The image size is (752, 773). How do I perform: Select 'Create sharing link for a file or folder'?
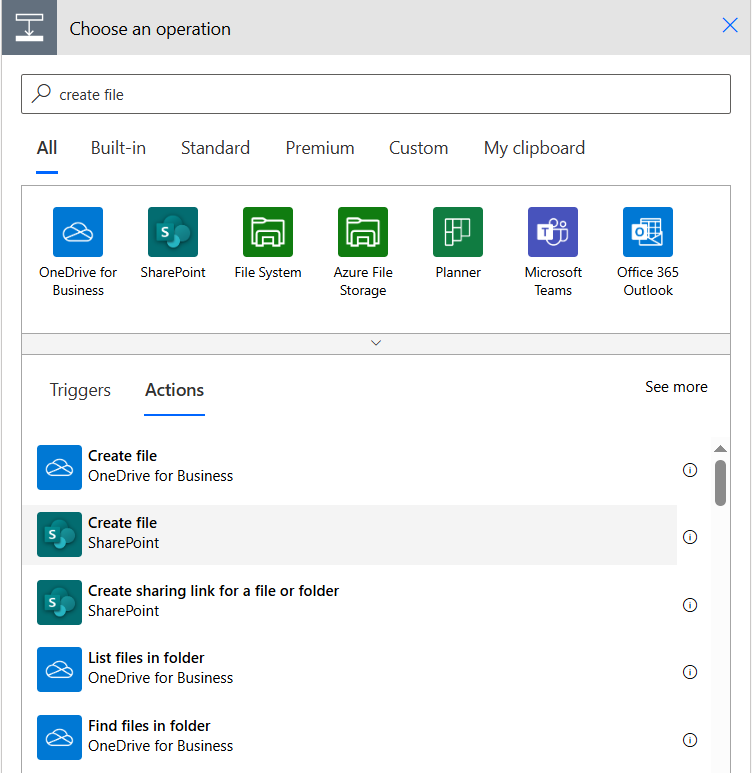point(350,602)
